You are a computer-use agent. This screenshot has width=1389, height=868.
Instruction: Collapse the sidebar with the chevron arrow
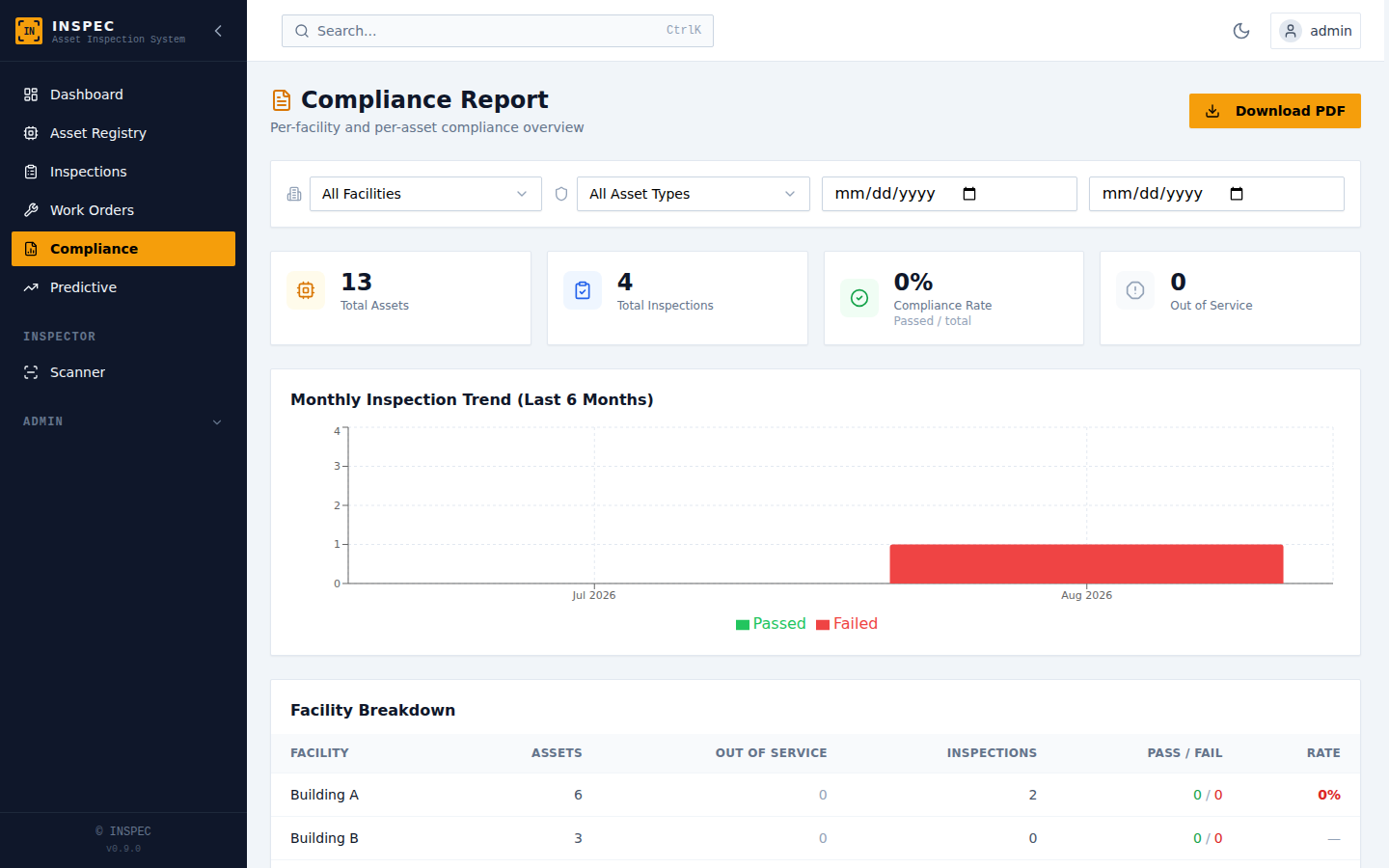(218, 31)
